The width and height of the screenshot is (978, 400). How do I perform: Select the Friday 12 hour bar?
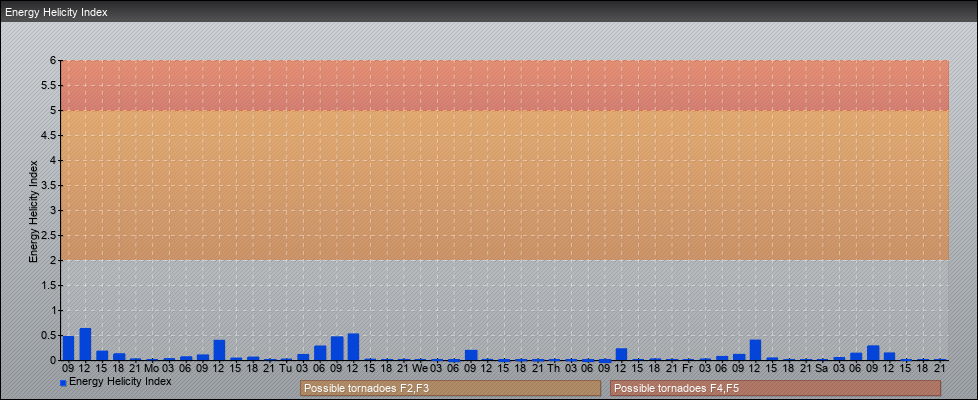pyautogui.click(x=755, y=350)
